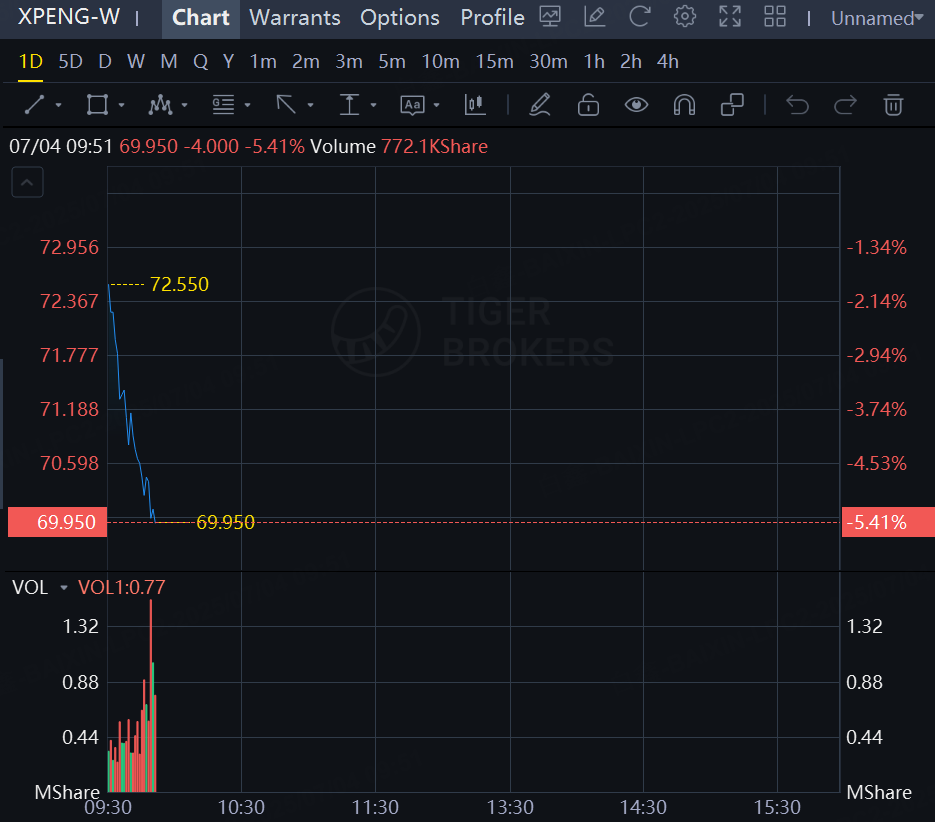The image size is (935, 822).
Task: Click the red -5.41% percentage label
Action: (x=888, y=522)
